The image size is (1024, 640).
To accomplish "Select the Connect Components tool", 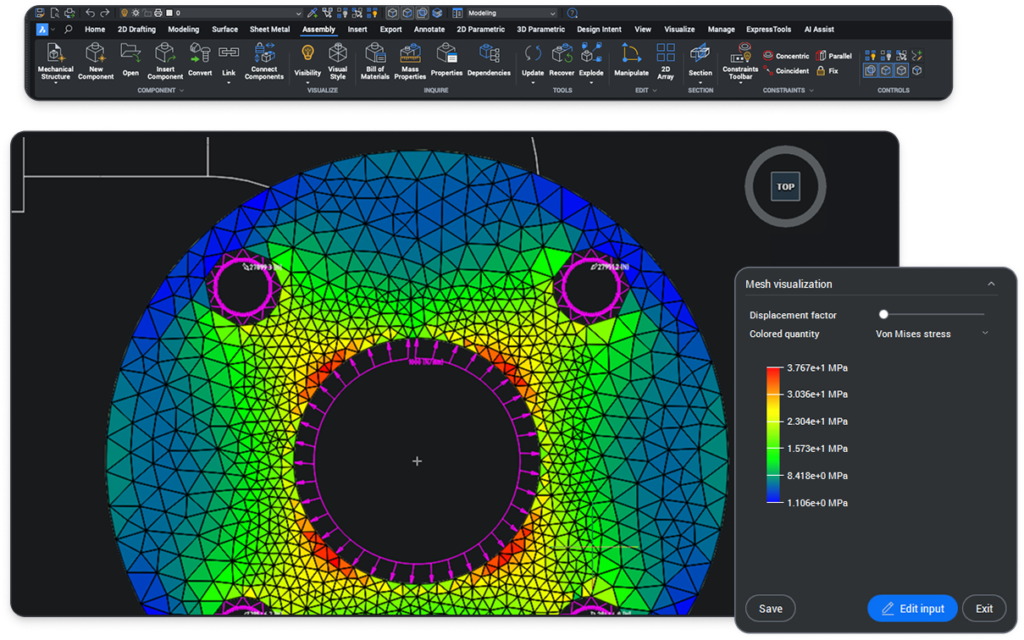I will tap(263, 62).
